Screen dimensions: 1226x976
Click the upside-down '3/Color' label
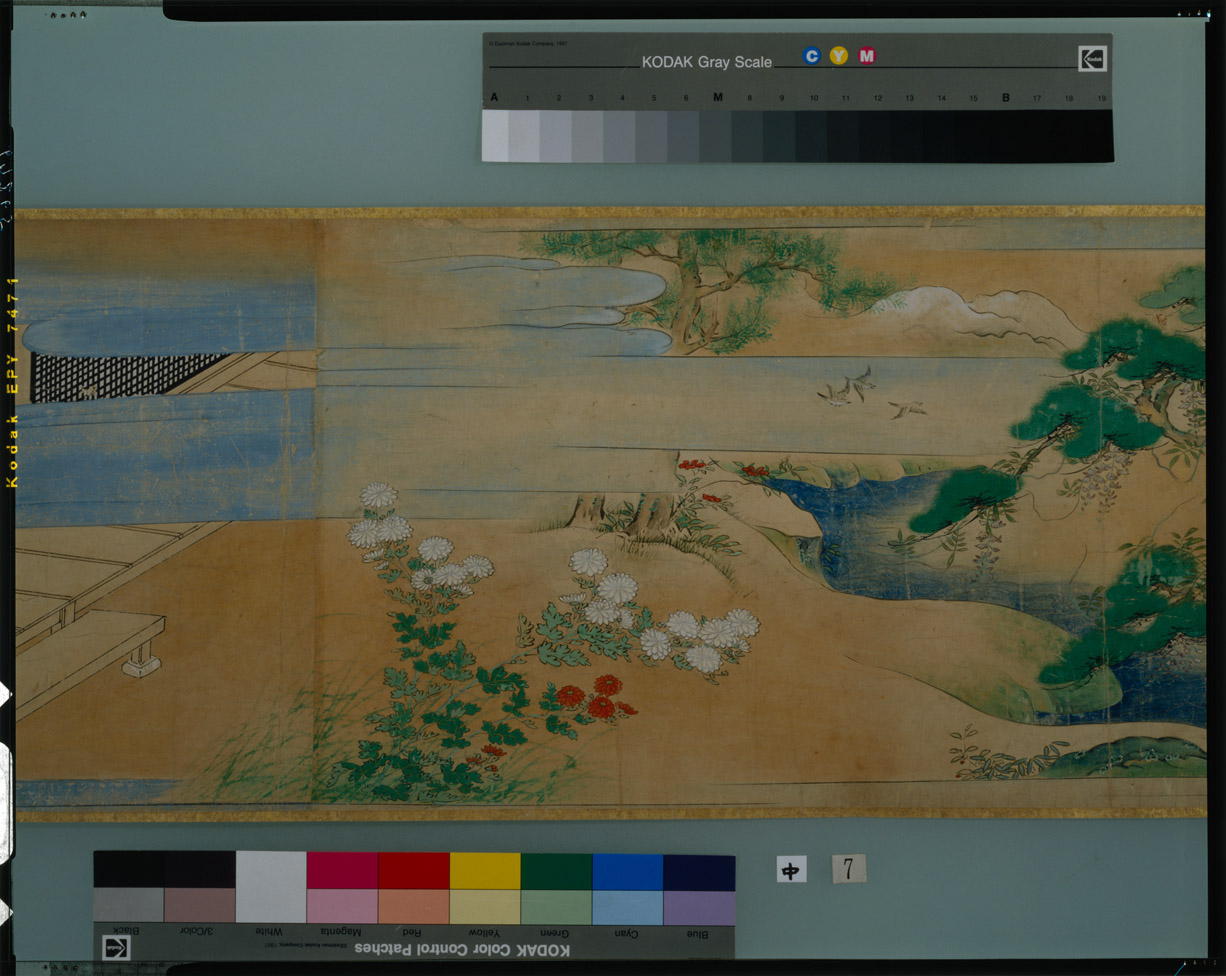click(198, 932)
